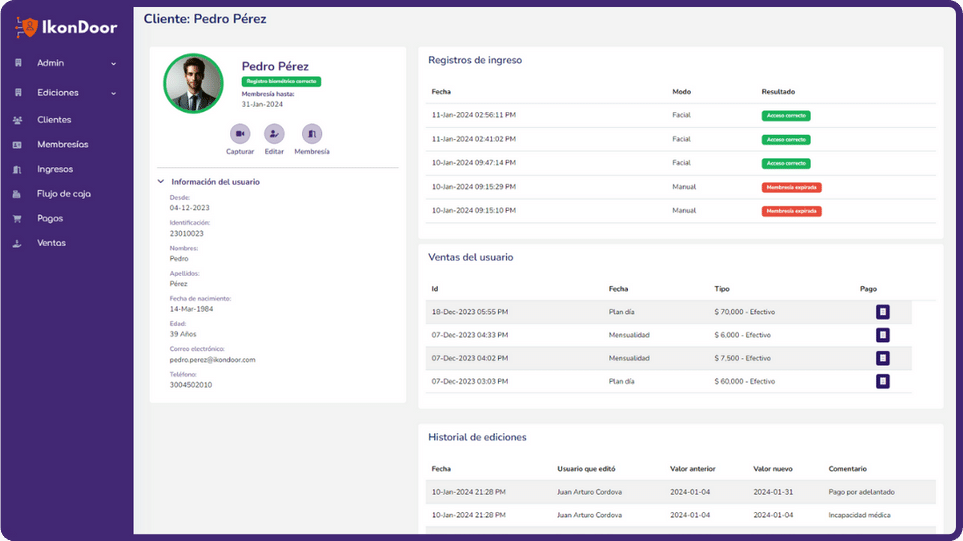Click Información del usuario heading

(x=215, y=182)
